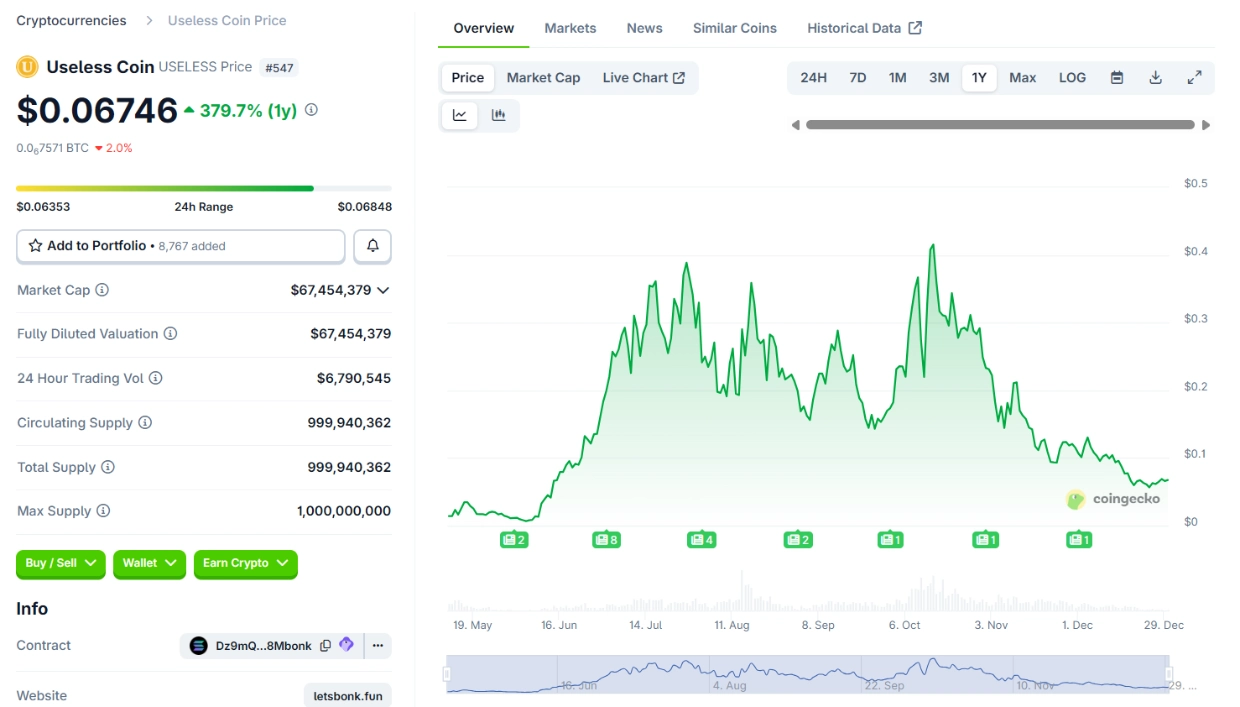The image size is (1240, 707).
Task: Click the price alert bell icon
Action: (x=373, y=246)
